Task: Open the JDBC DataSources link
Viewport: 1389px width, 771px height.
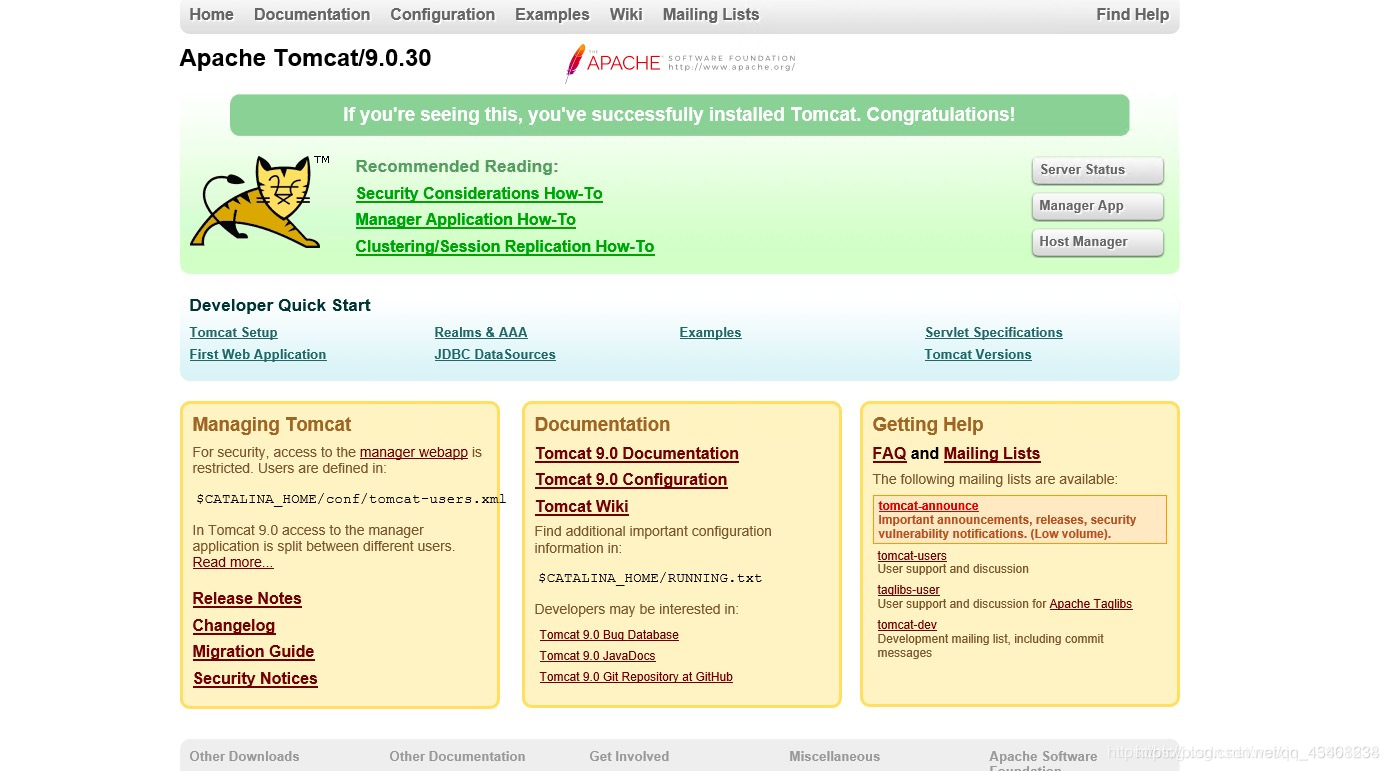Action: (x=495, y=354)
